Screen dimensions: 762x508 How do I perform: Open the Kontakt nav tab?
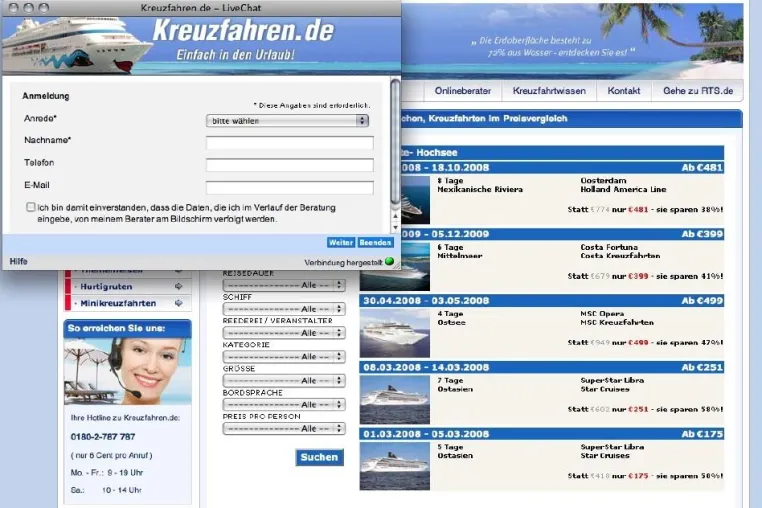pos(623,91)
